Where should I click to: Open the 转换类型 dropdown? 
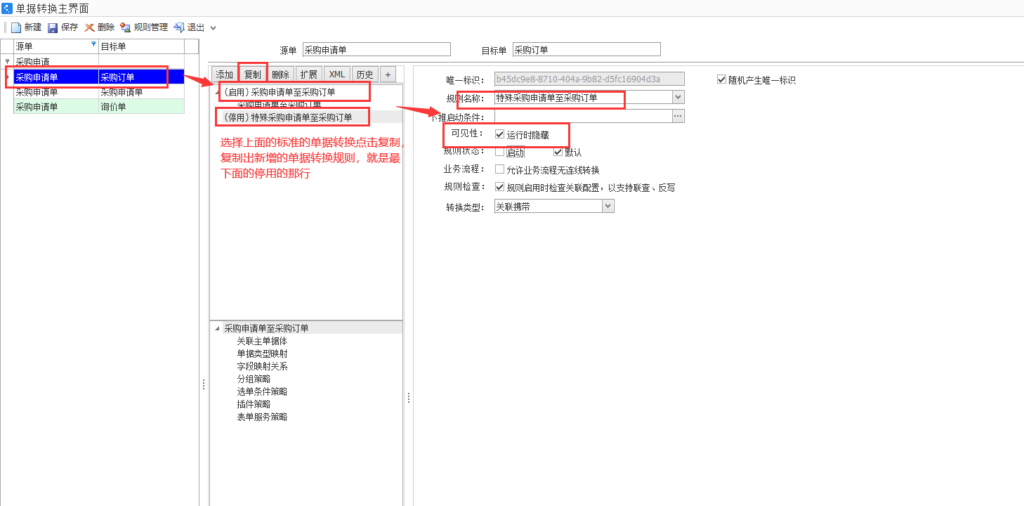608,206
